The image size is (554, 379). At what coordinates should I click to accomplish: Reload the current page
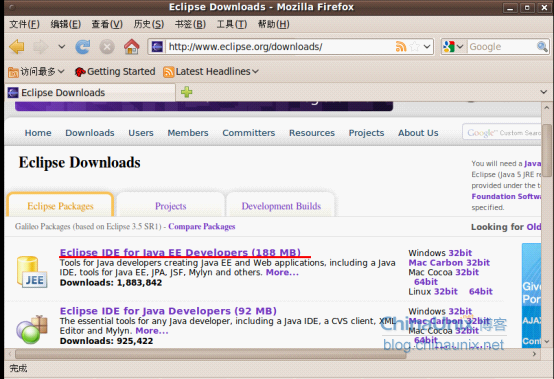pyautogui.click(x=83, y=47)
